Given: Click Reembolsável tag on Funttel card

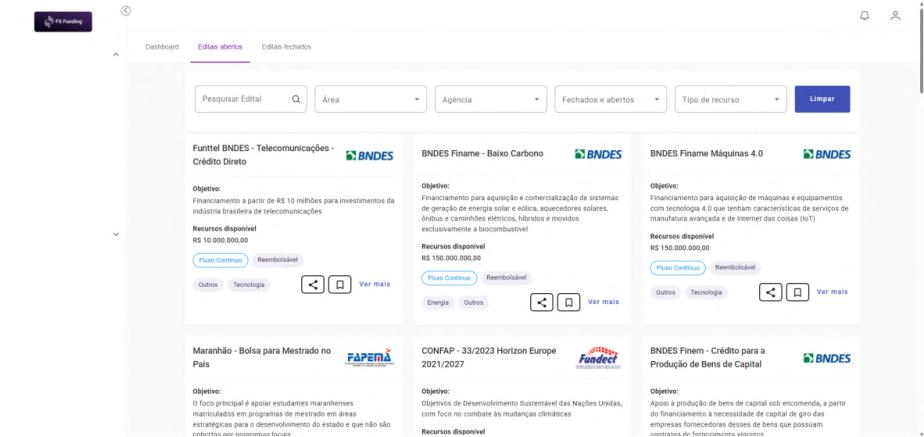Looking at the screenshot, I should pyautogui.click(x=278, y=260).
